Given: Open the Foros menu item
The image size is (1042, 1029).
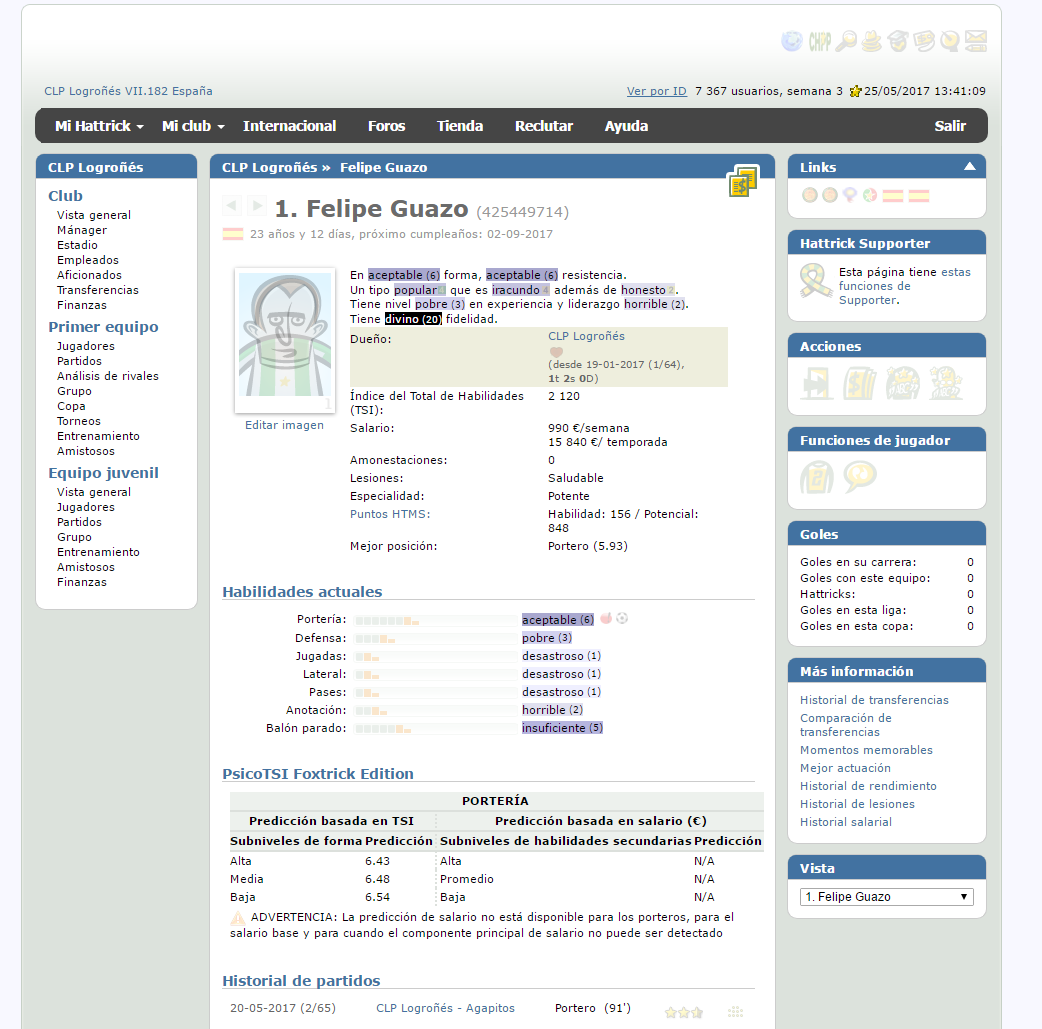Looking at the screenshot, I should click(x=386, y=126).
